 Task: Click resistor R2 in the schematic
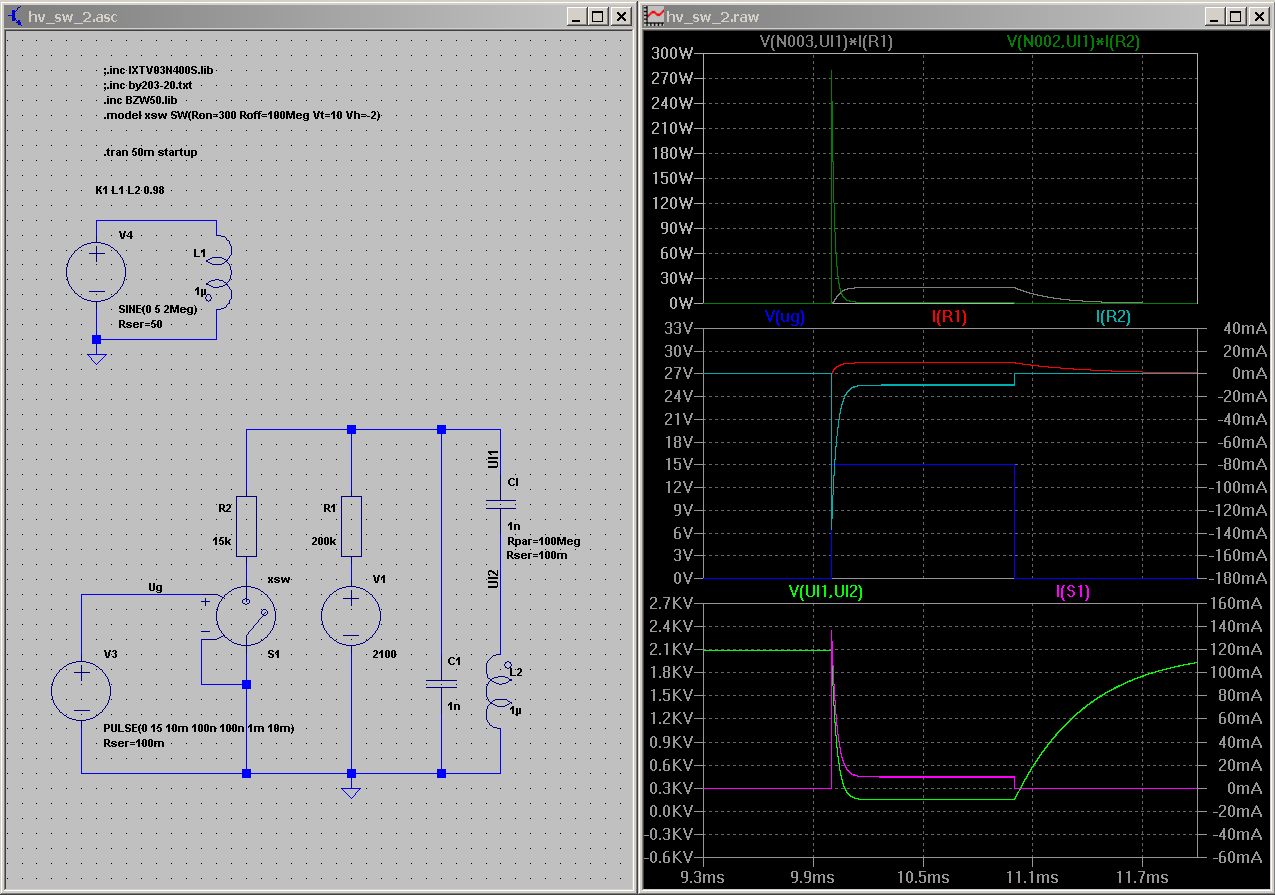(x=246, y=526)
